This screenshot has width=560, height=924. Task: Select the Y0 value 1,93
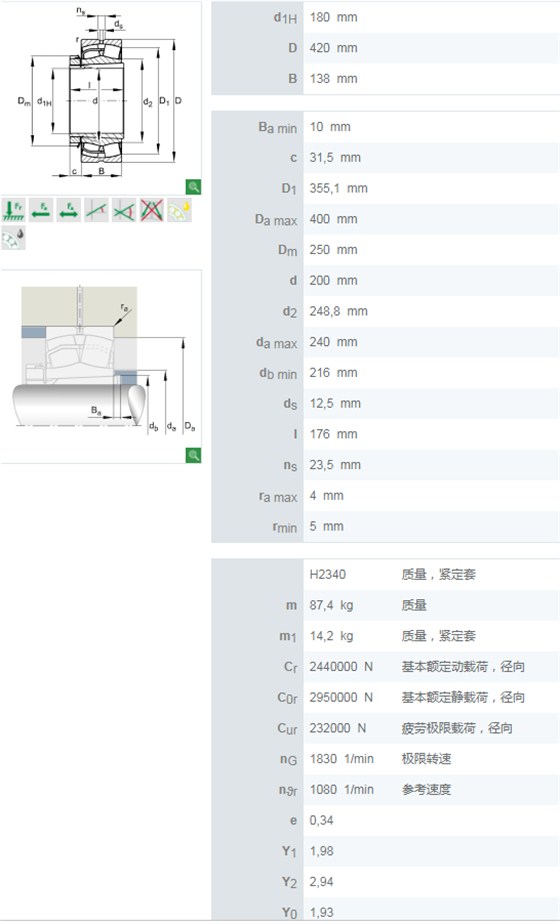click(x=321, y=912)
